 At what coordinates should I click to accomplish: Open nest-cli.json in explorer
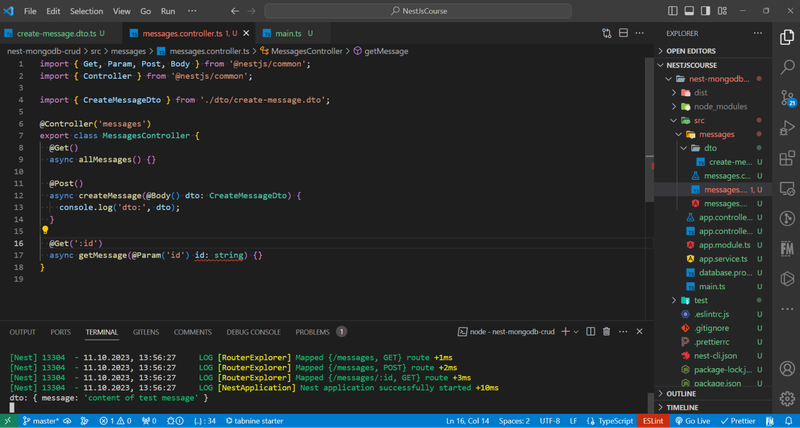[715, 356]
